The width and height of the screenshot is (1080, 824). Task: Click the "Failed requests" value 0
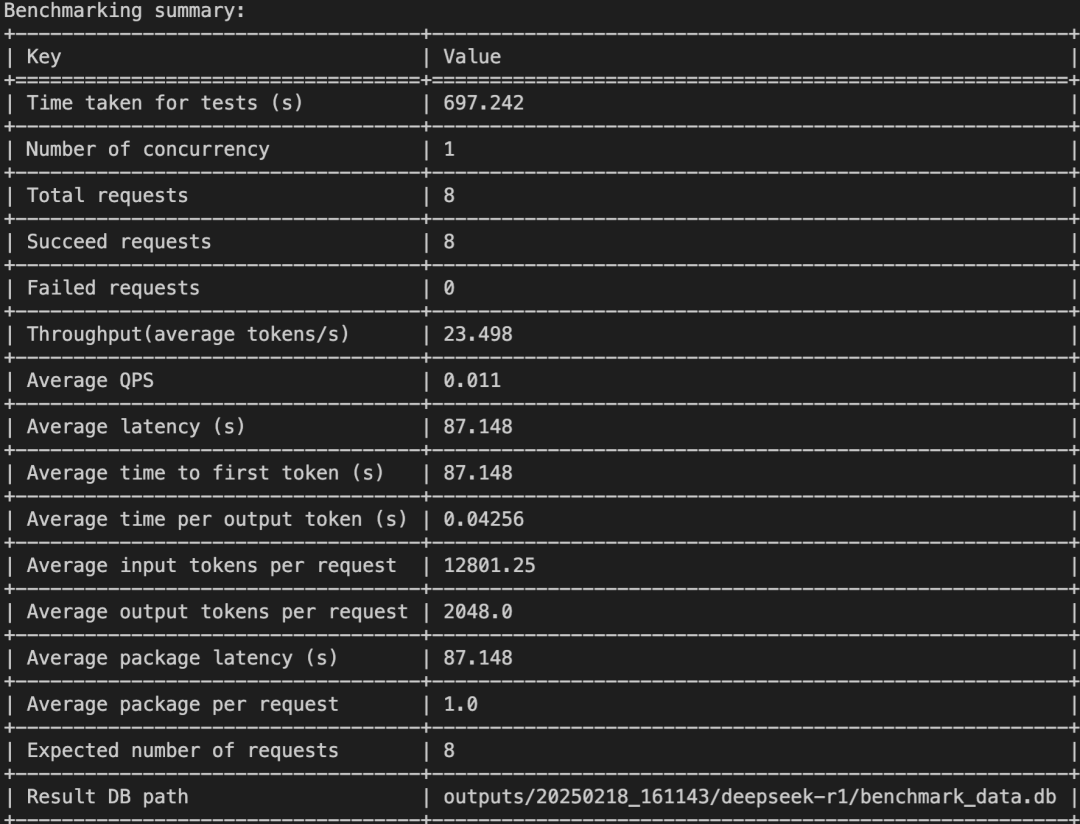tap(449, 288)
